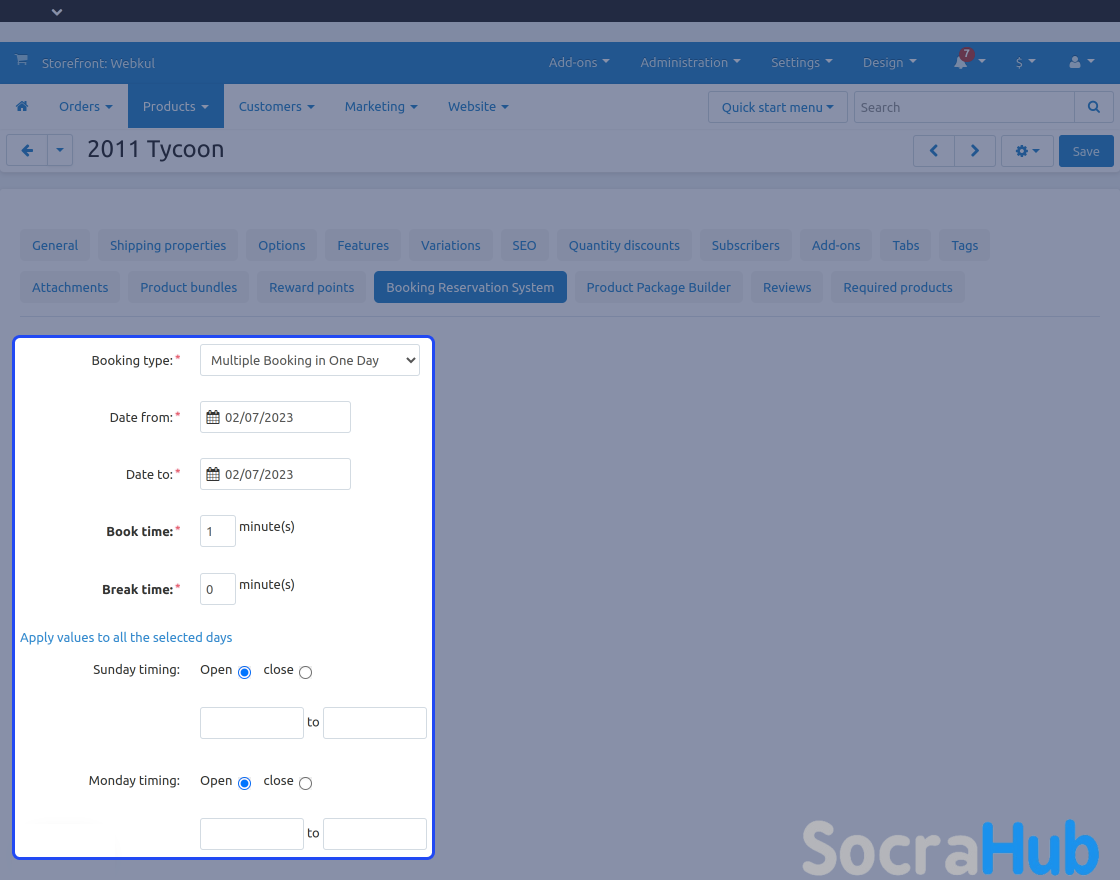This screenshot has height=880, width=1120.
Task: Open the notifications bell icon
Action: [961, 62]
